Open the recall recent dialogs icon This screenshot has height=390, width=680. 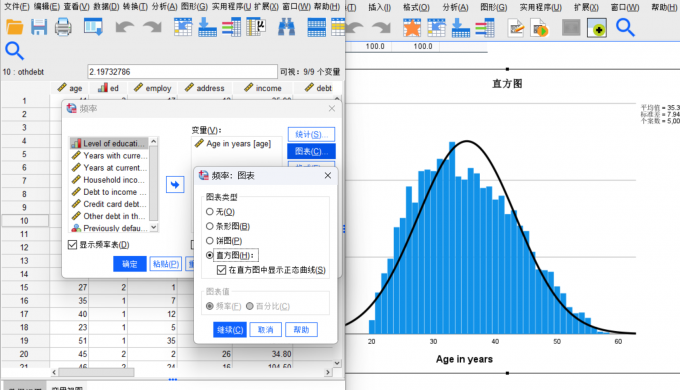(93, 27)
